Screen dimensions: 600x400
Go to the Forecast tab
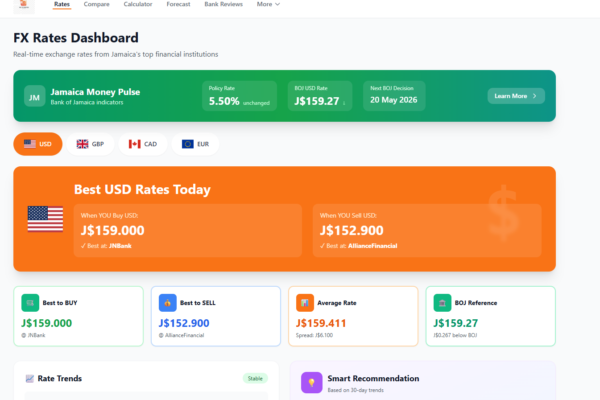(x=178, y=4)
